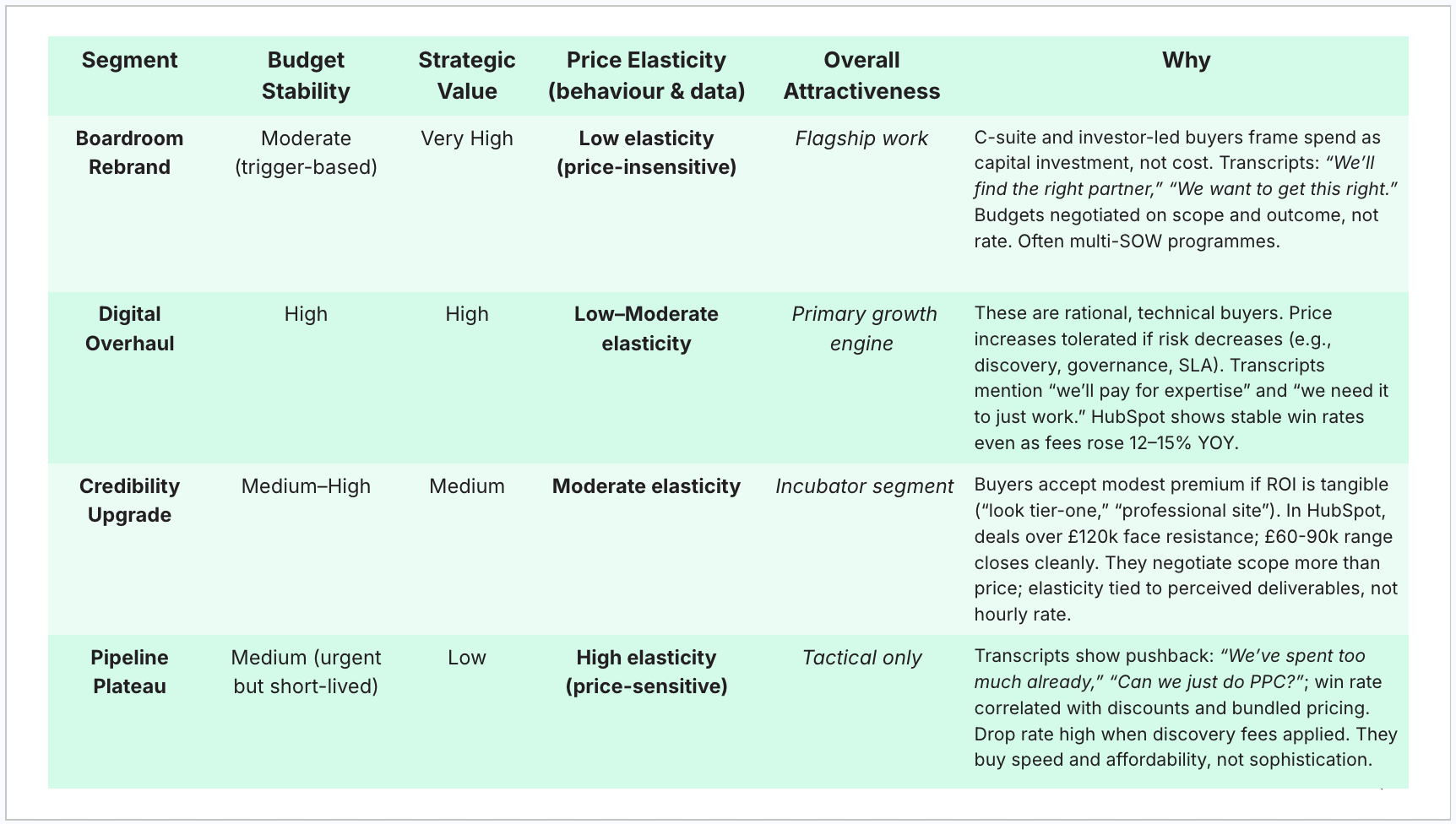This screenshot has width=1456, height=824.
Task: Click the Digital Overhaul segment cell
Action: pos(129,328)
